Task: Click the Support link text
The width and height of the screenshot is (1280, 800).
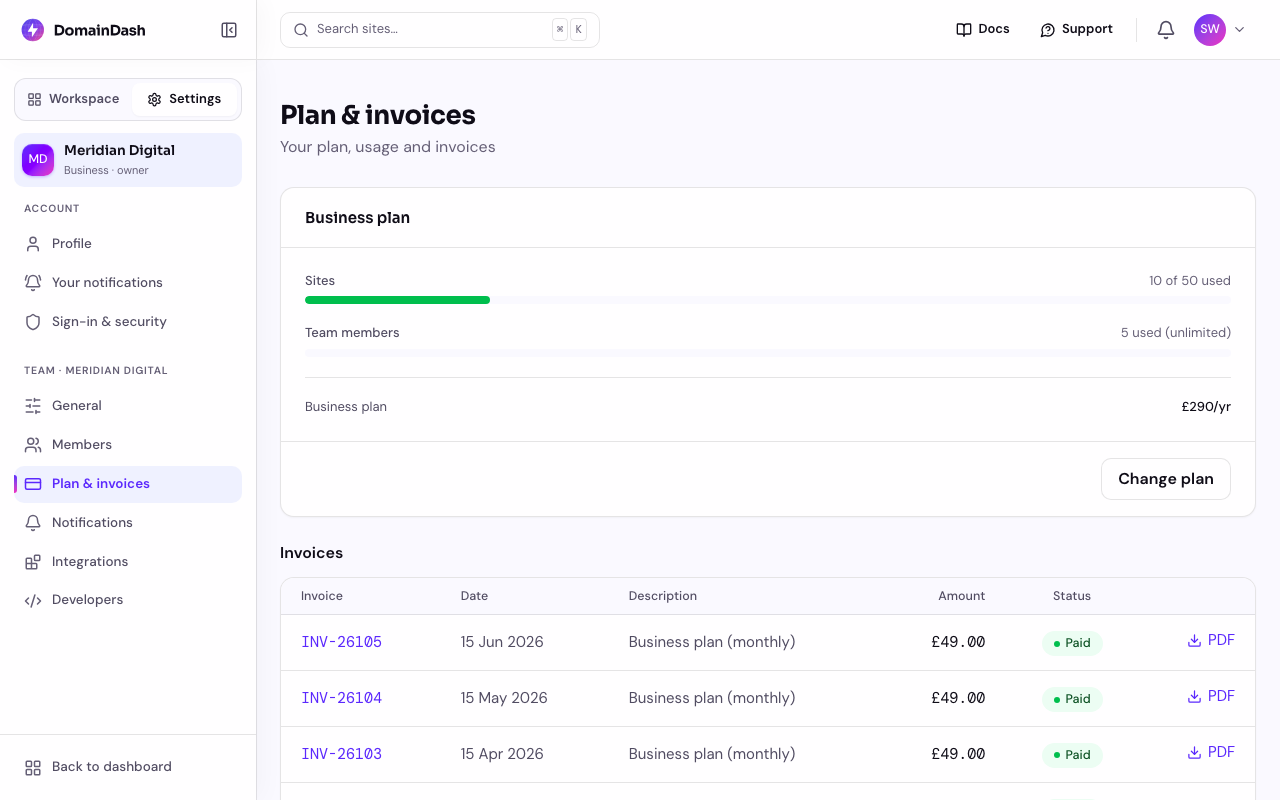Action: tap(1087, 29)
